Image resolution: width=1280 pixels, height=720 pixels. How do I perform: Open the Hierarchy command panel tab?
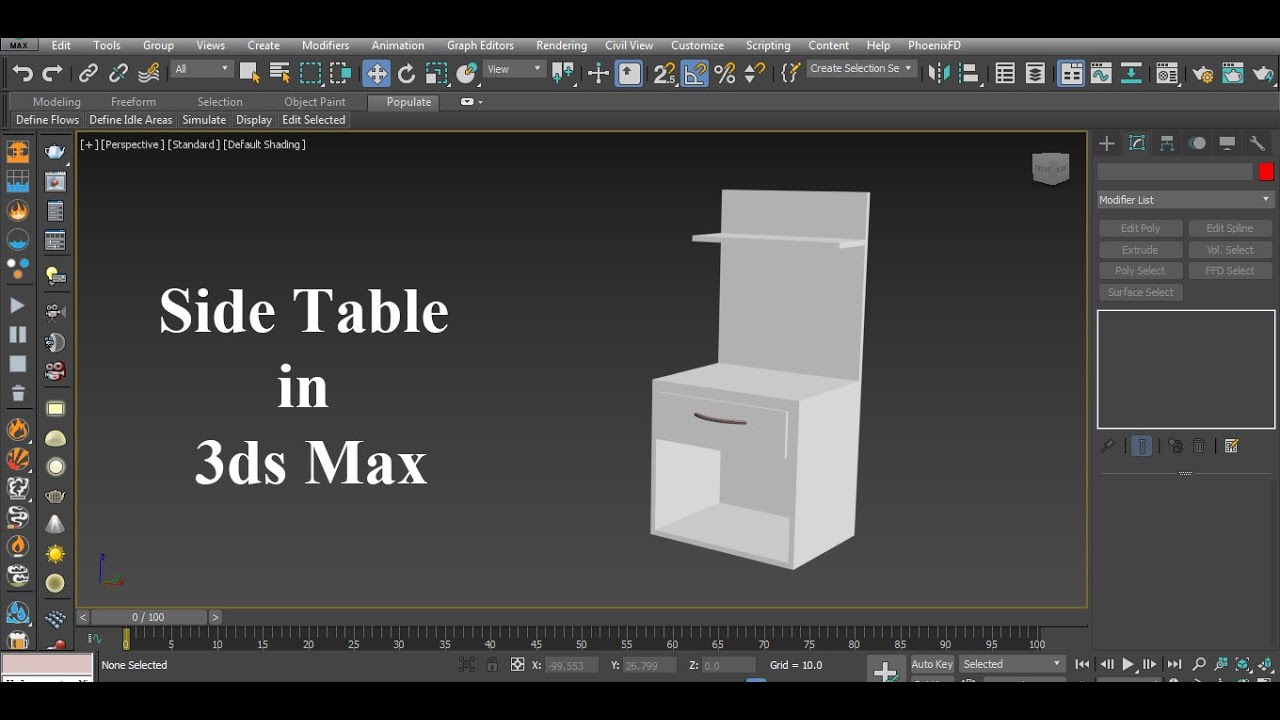coord(1167,143)
